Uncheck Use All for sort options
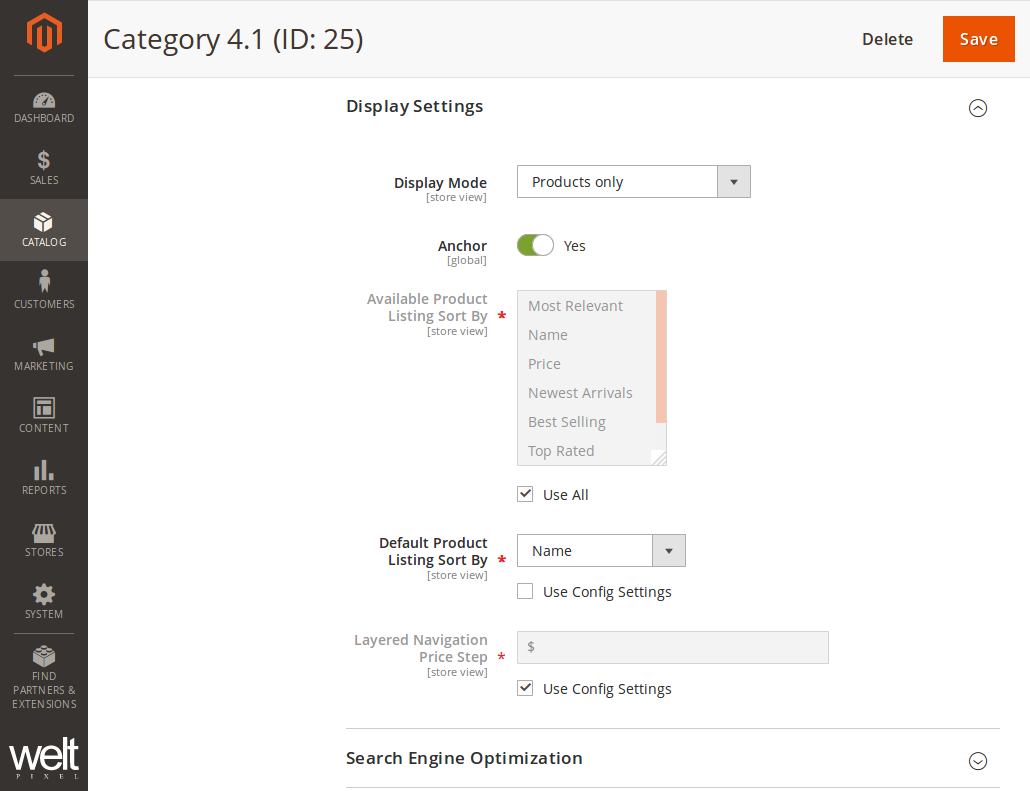The width and height of the screenshot is (1030, 791). [x=525, y=493]
